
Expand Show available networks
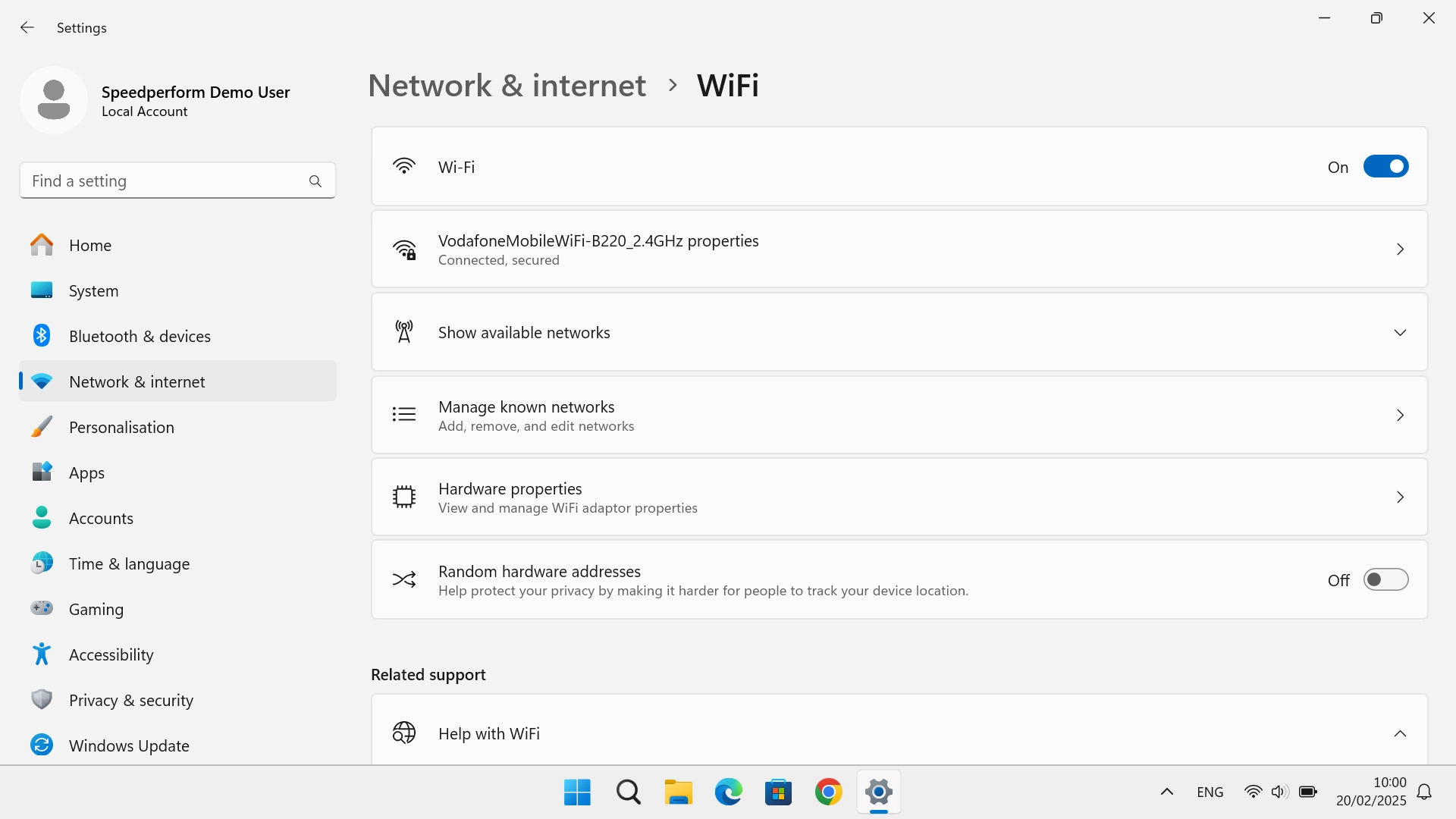[1400, 332]
